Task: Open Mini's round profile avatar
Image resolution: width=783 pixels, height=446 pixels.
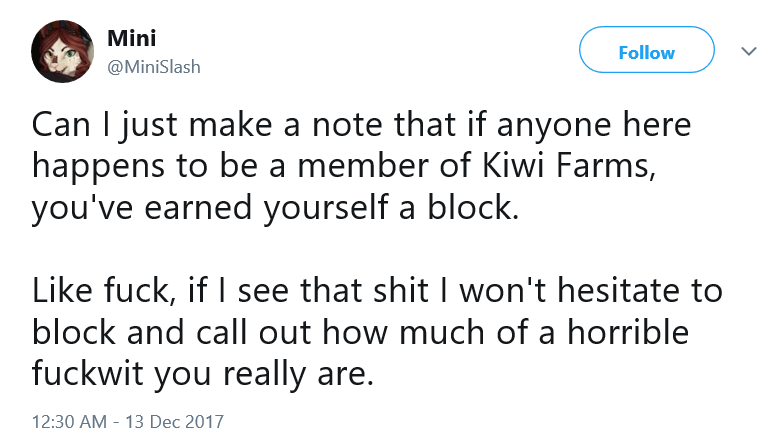Action: tap(62, 51)
